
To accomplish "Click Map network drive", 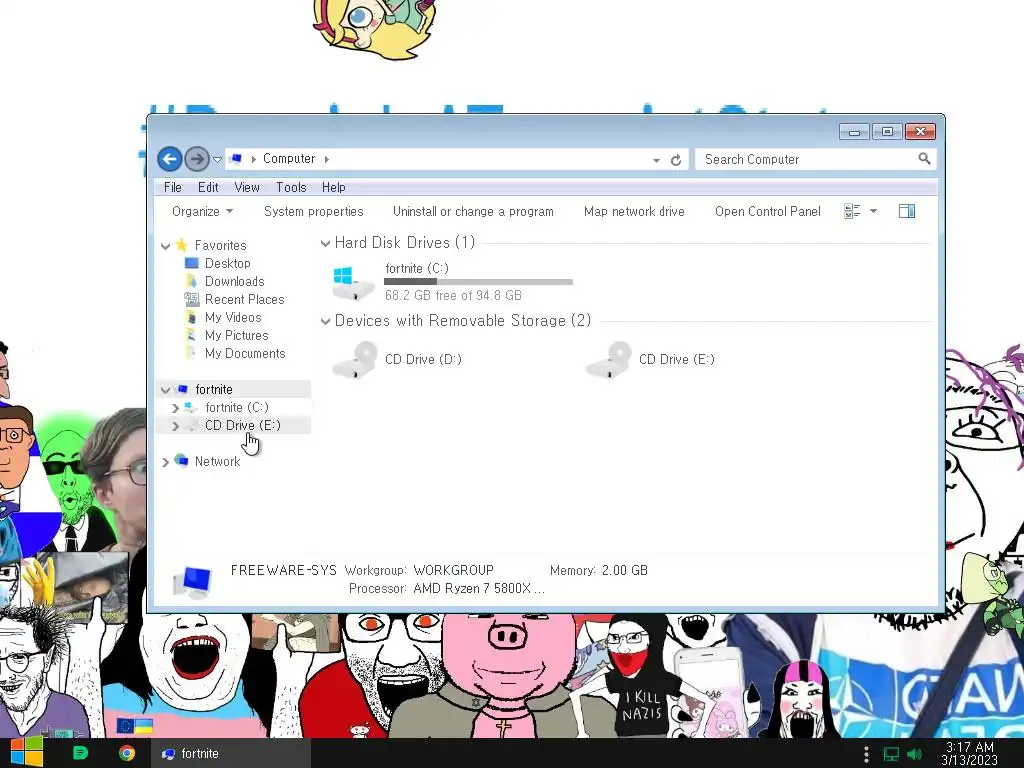I will click(634, 212).
